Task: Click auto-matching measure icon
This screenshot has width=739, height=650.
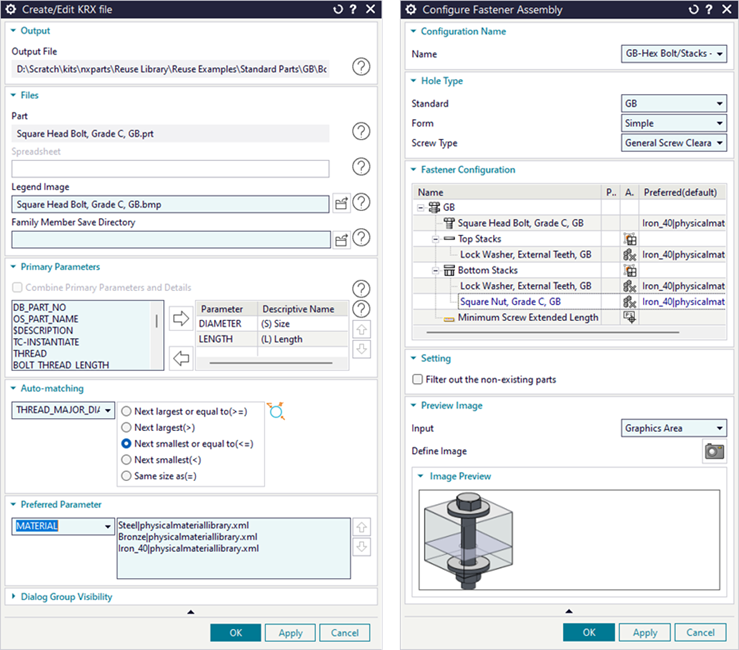Action: pyautogui.click(x=276, y=411)
